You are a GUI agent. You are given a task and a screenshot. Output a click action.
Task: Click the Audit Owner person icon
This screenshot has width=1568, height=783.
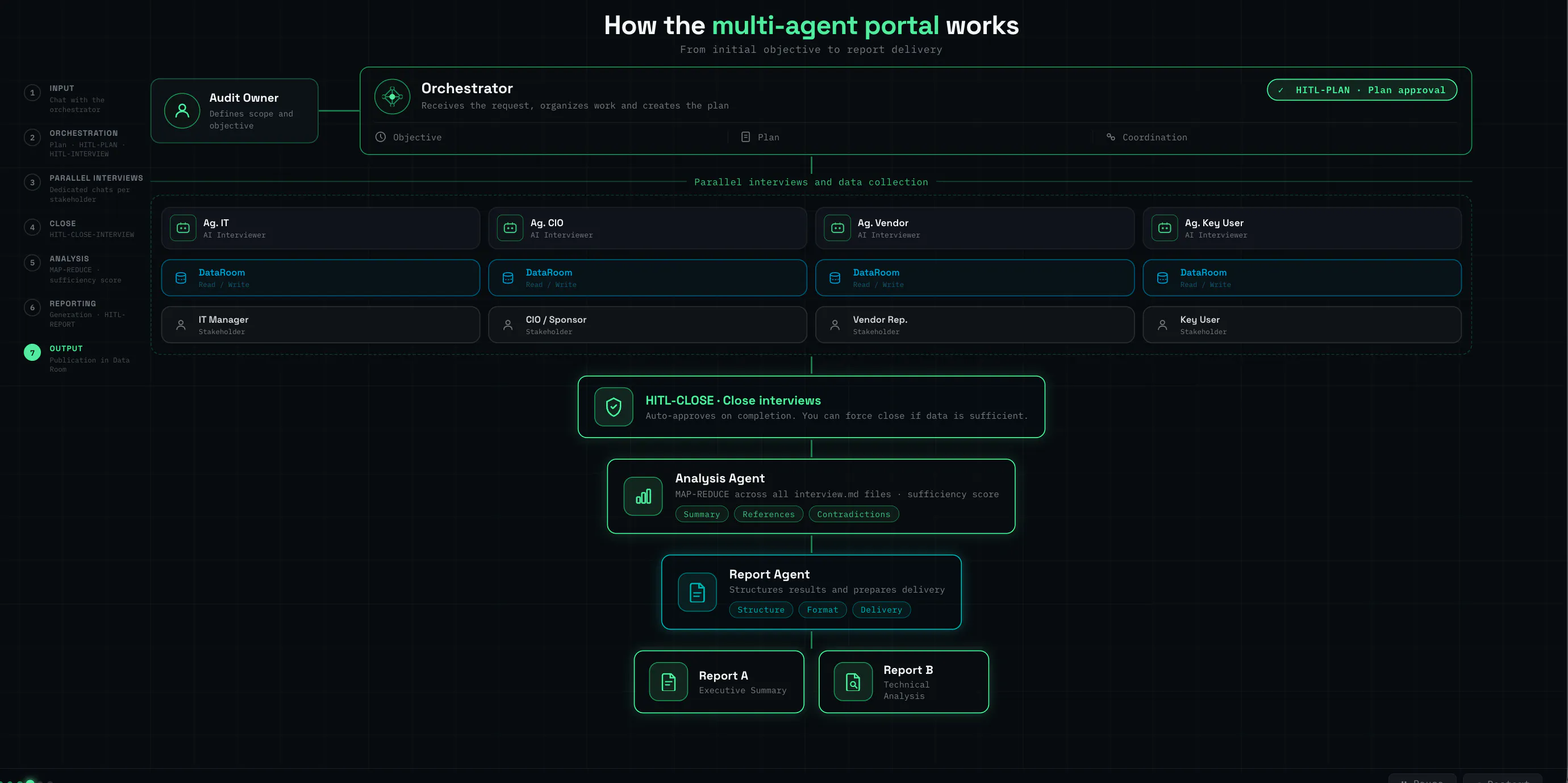coord(182,111)
